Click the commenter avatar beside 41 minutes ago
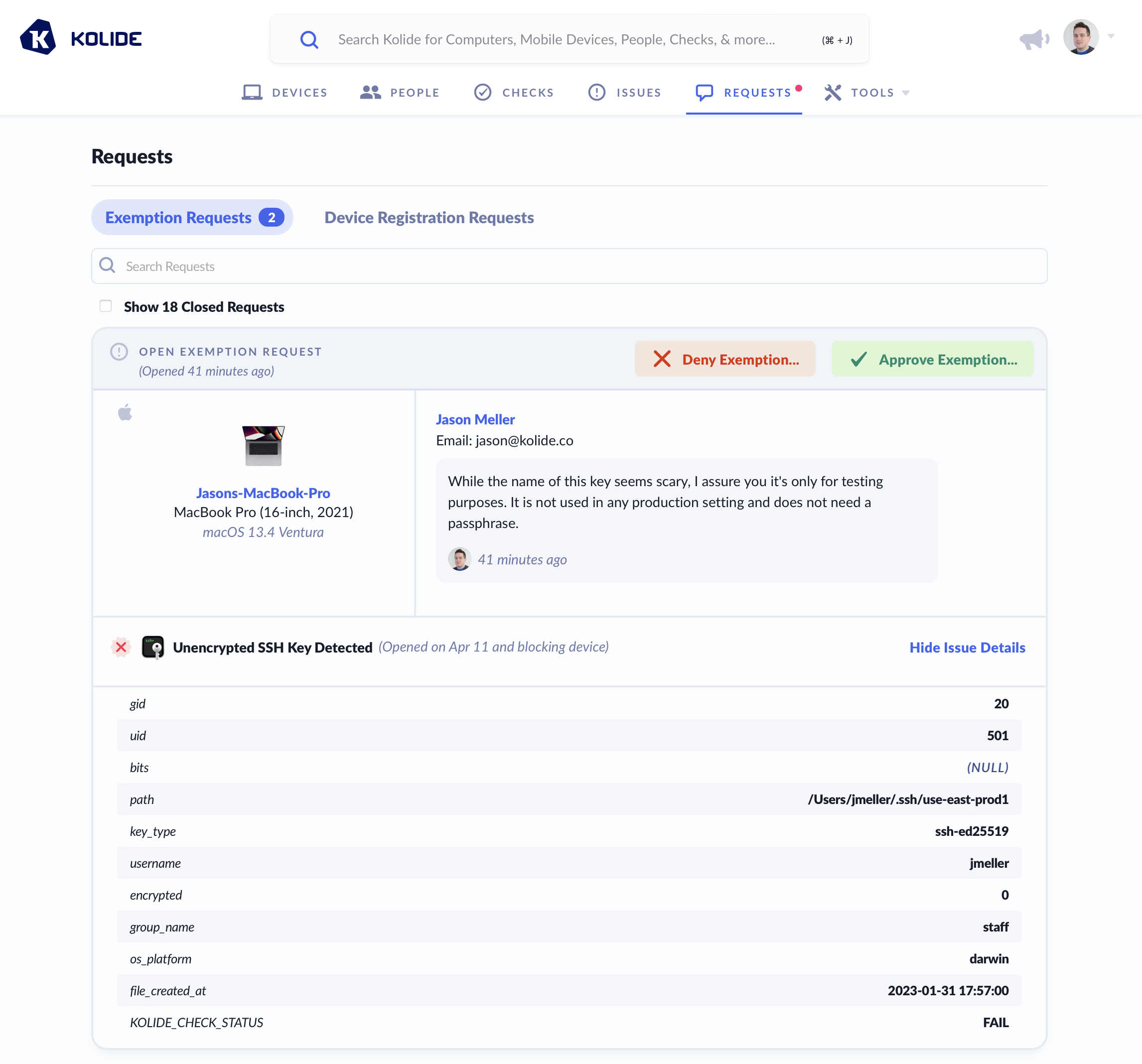The width and height of the screenshot is (1142, 1064). click(x=459, y=559)
